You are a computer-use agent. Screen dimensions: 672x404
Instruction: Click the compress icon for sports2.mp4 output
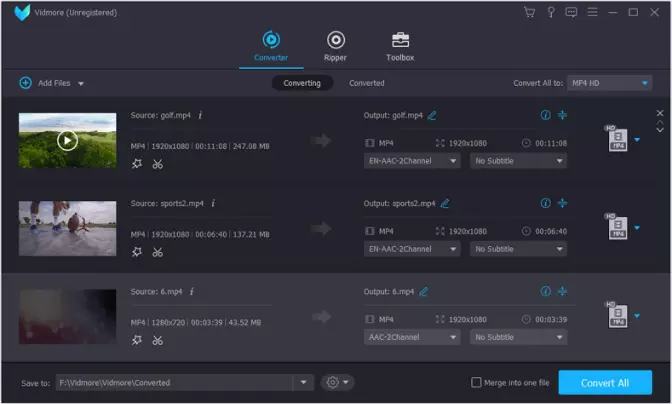[x=562, y=203]
